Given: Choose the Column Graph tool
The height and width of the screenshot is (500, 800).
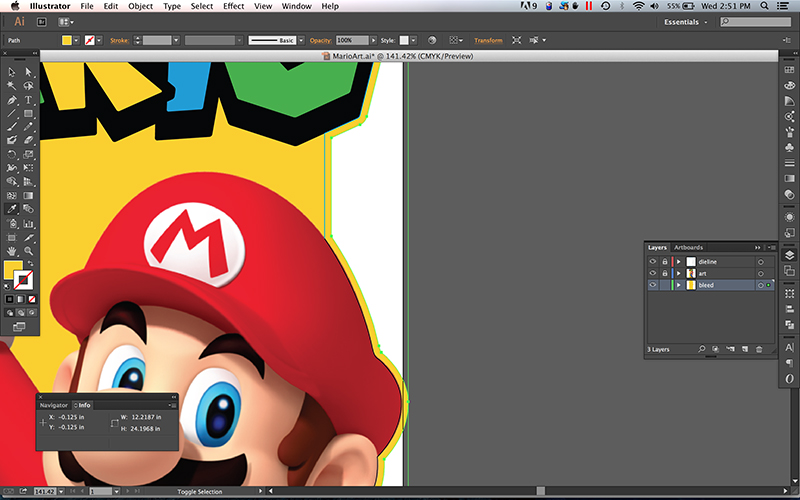Looking at the screenshot, I should coord(28,223).
